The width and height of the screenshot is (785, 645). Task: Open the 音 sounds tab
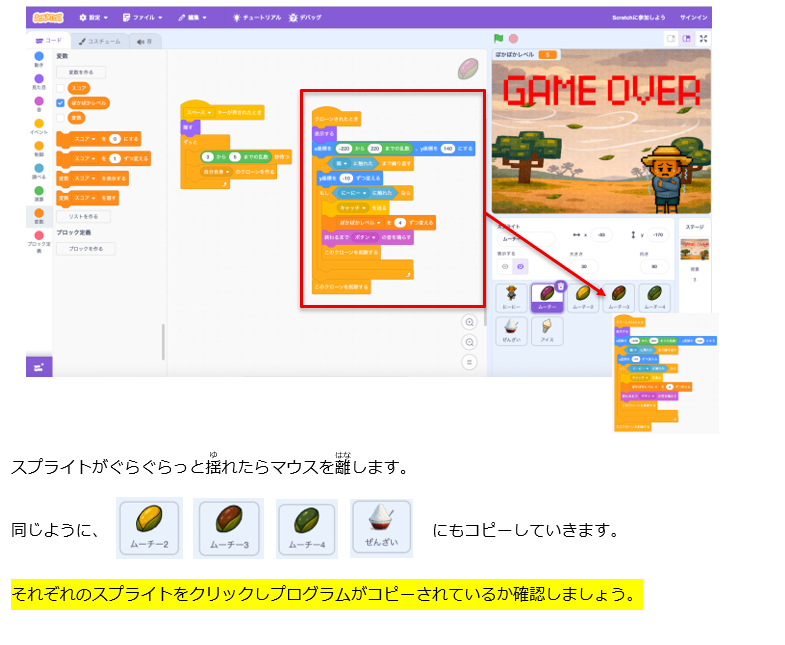point(144,41)
